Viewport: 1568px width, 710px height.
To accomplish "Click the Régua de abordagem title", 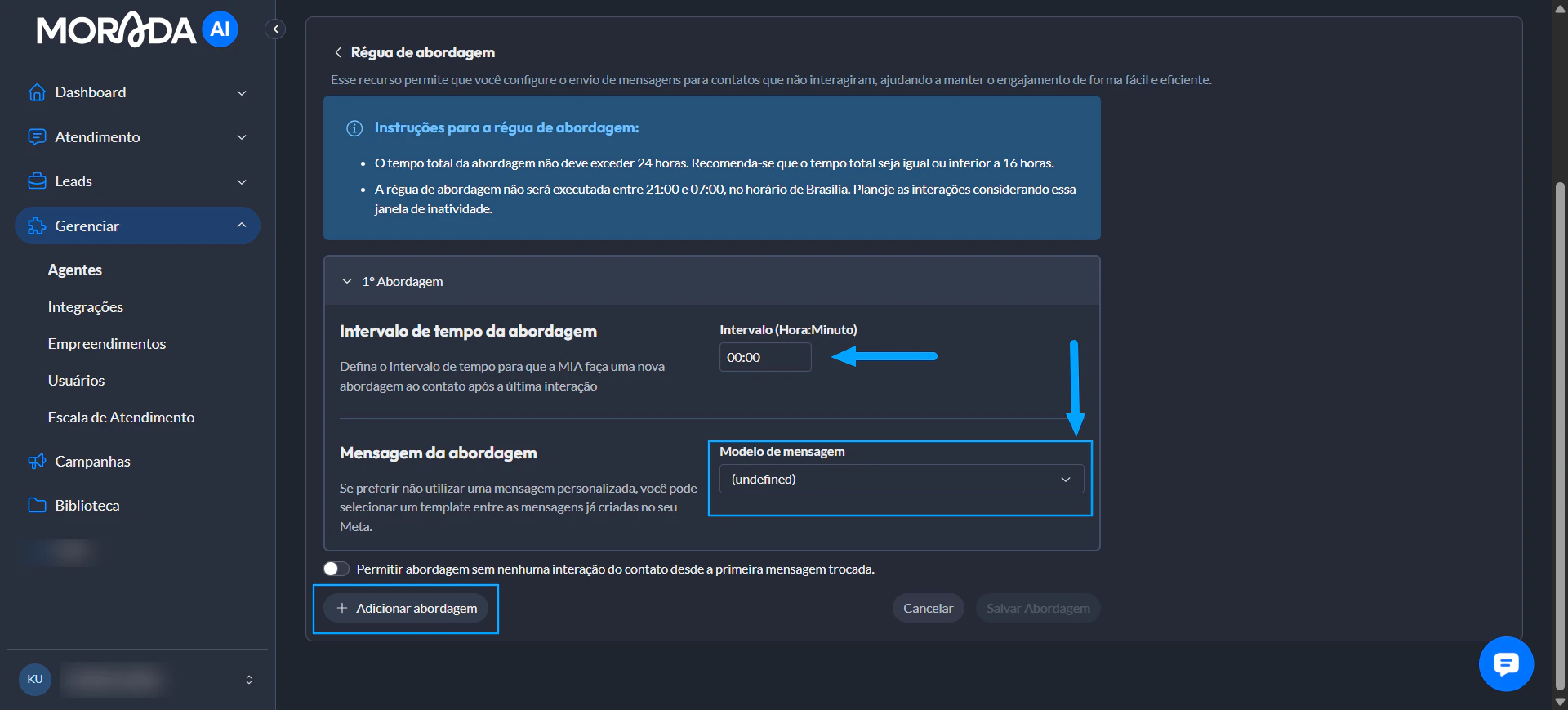I will click(x=423, y=52).
